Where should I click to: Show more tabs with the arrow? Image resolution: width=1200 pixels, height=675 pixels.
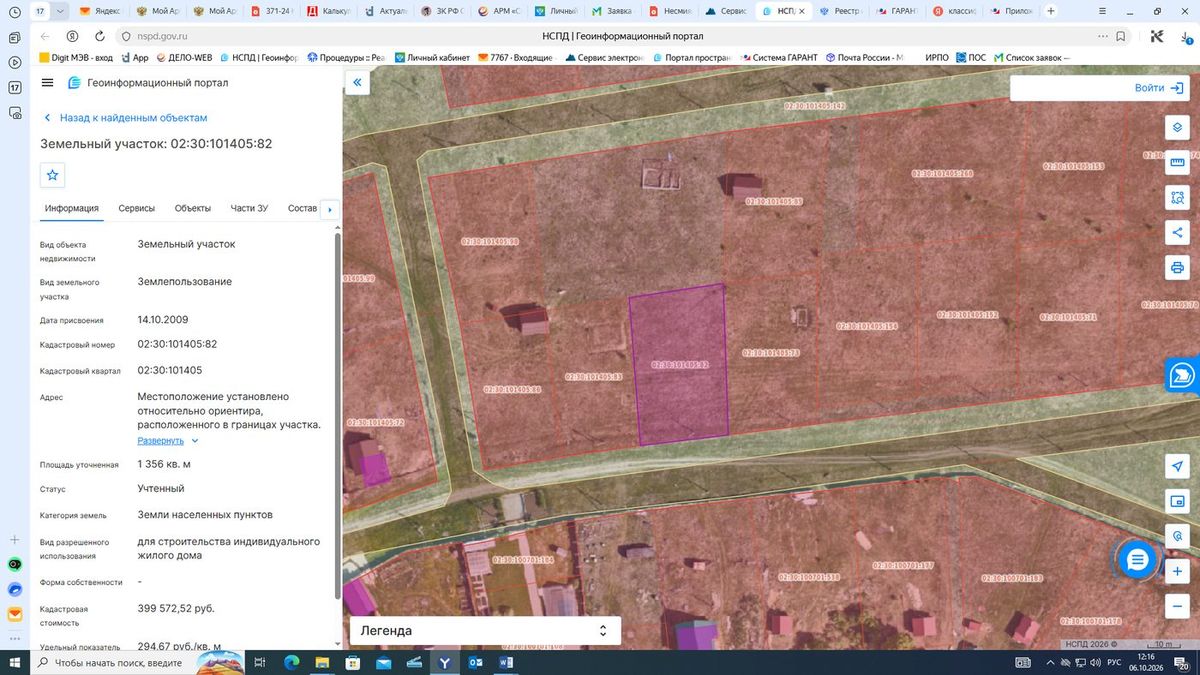[330, 209]
